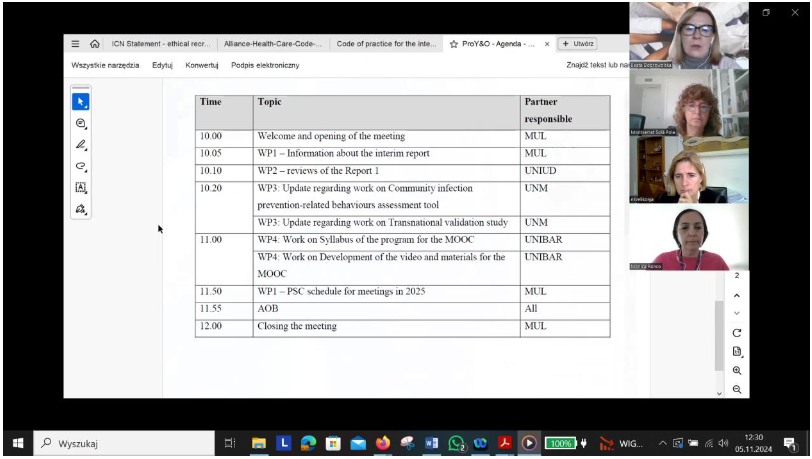812x459 pixels.
Task: Open the Windows Start menu
Action: (18, 443)
